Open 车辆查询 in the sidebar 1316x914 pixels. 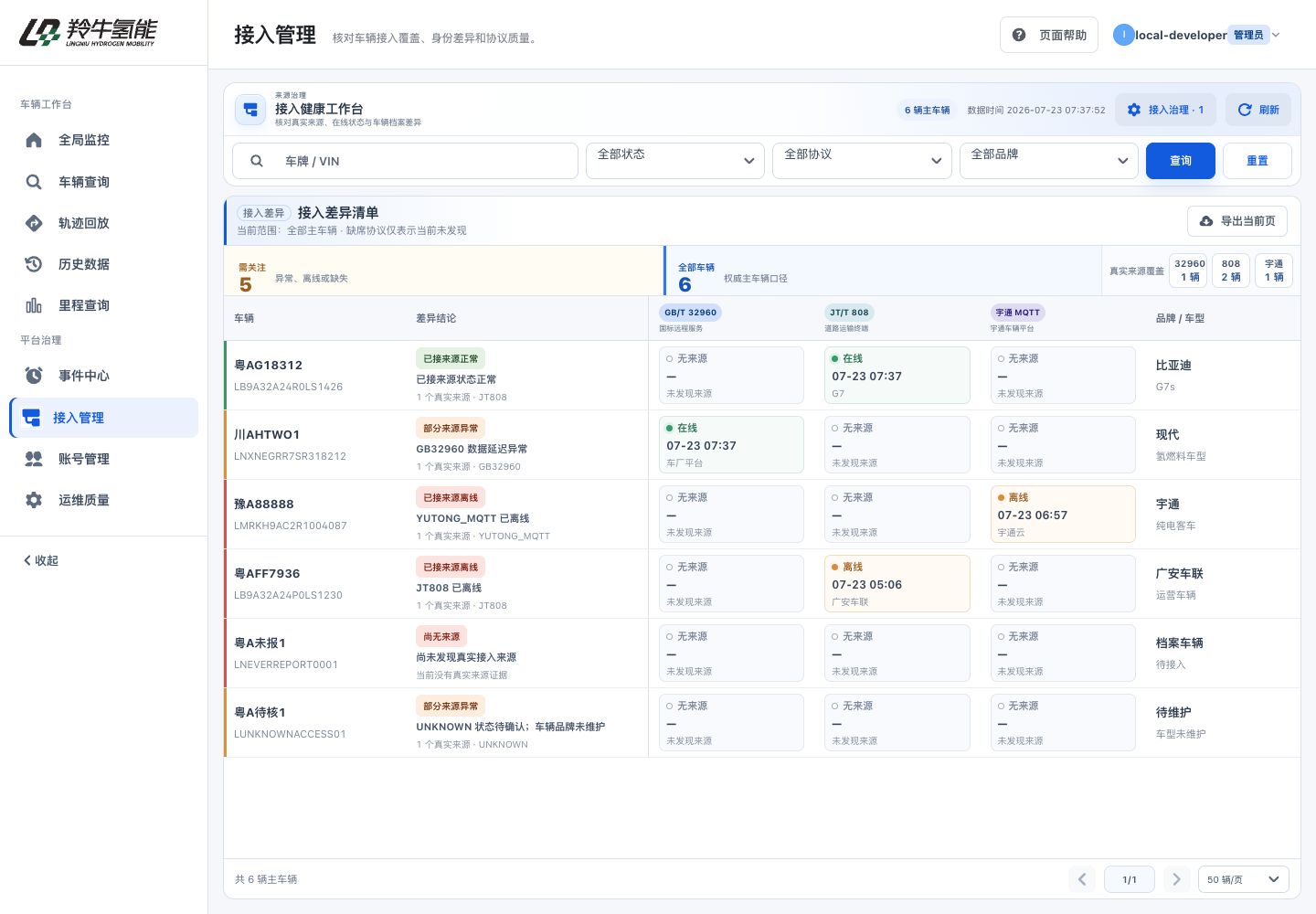pos(103,182)
